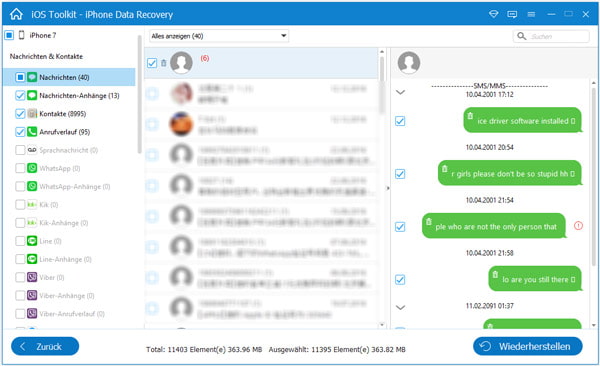Click the 'girls please don't be so stupid' bubble
Viewport: 600px width, 366px height.
[510, 173]
